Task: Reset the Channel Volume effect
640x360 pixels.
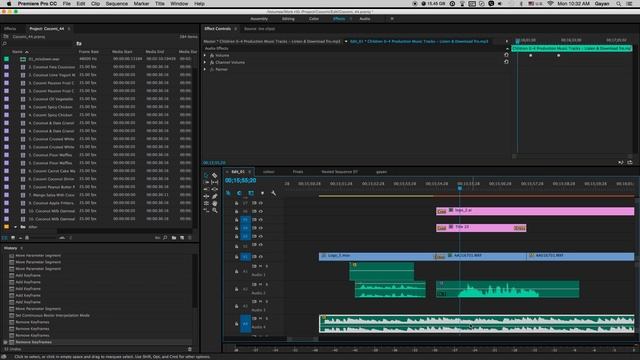Action: tap(507, 62)
